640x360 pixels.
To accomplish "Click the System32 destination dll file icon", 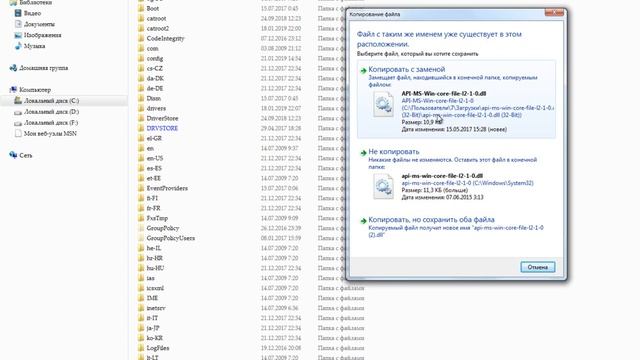I will point(383,187).
